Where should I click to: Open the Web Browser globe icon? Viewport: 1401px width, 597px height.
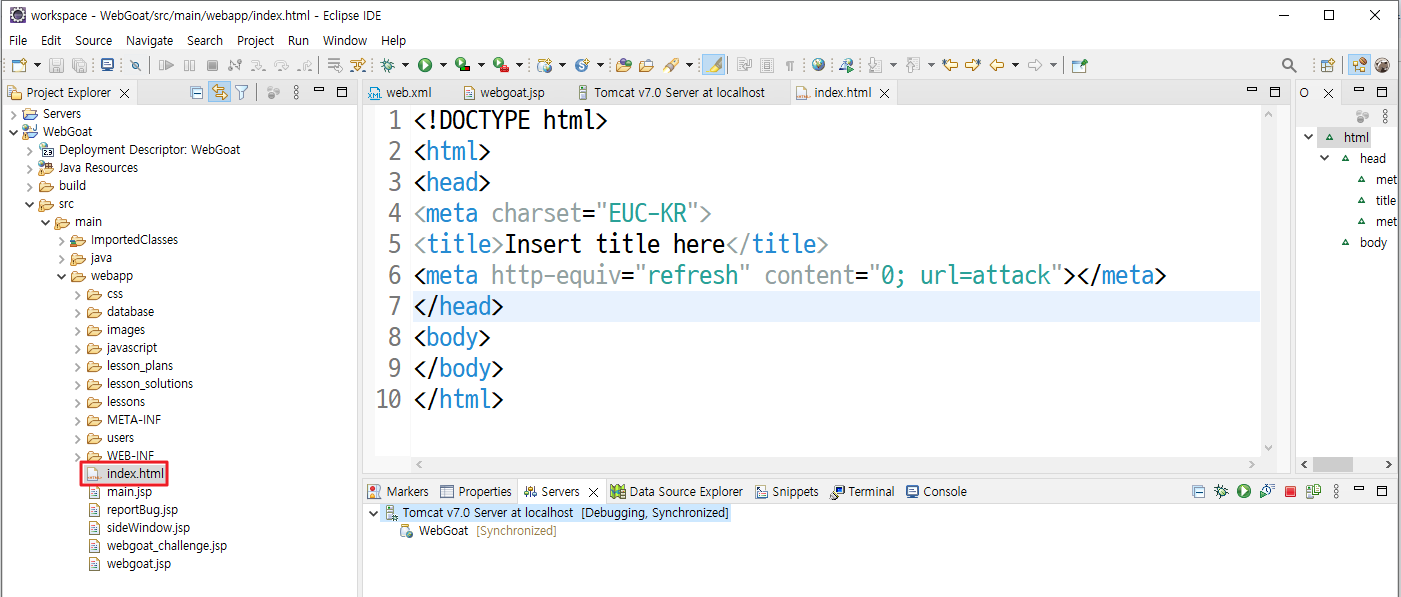[818, 65]
